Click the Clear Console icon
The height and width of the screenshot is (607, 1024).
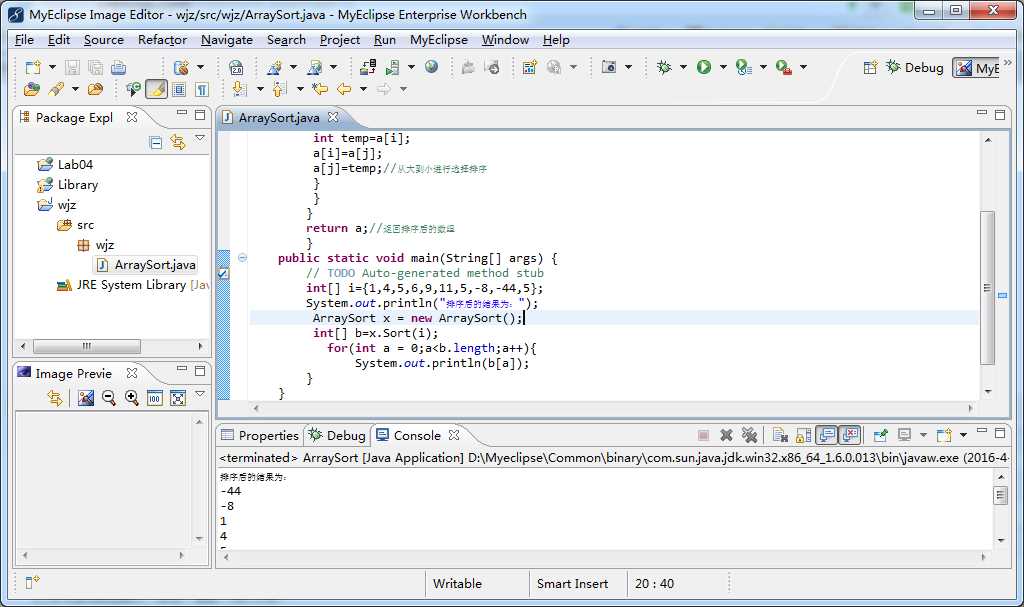[780, 435]
